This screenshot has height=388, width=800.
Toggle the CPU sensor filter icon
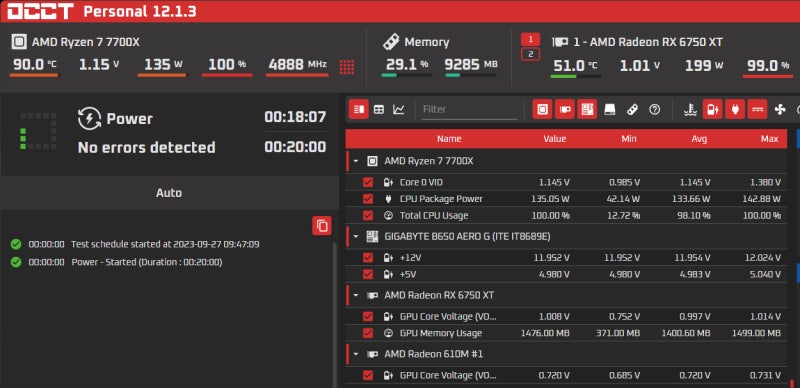click(x=542, y=109)
